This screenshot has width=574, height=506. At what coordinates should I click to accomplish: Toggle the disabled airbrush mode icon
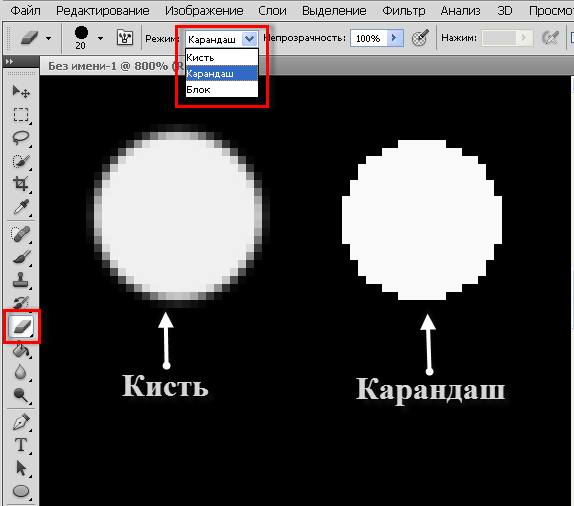550,38
